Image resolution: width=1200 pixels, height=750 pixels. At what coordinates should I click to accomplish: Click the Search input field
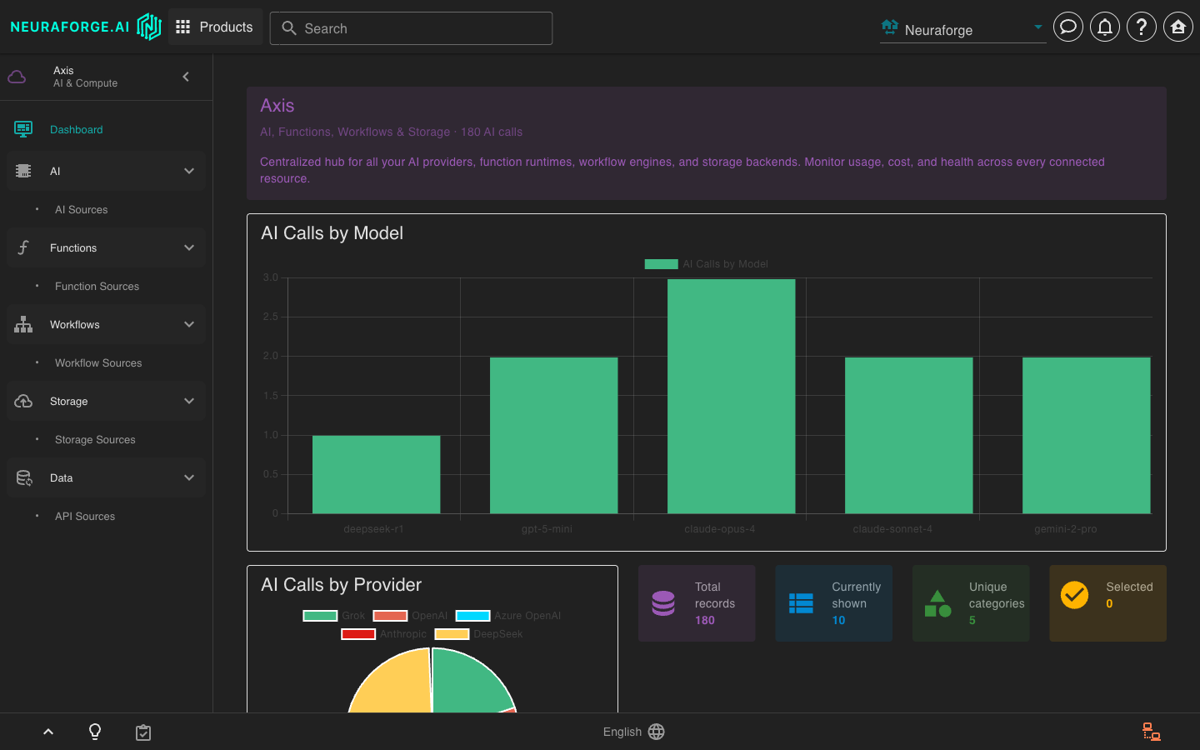tap(411, 28)
